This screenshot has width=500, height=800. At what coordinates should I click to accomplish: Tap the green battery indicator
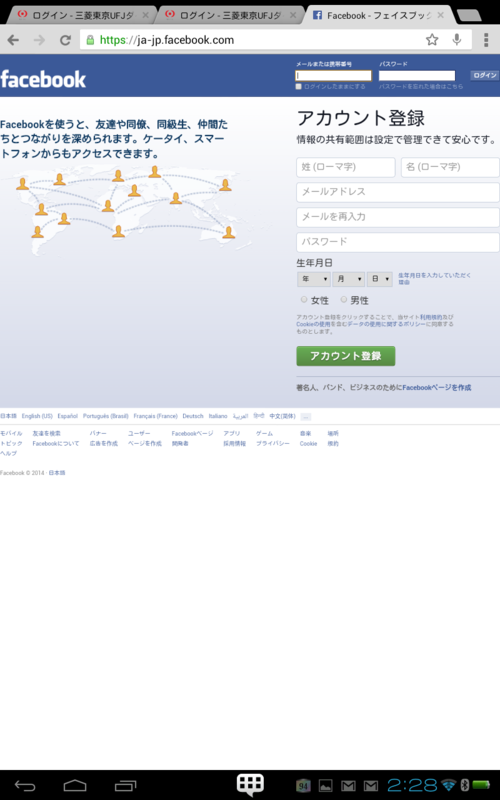point(481,785)
